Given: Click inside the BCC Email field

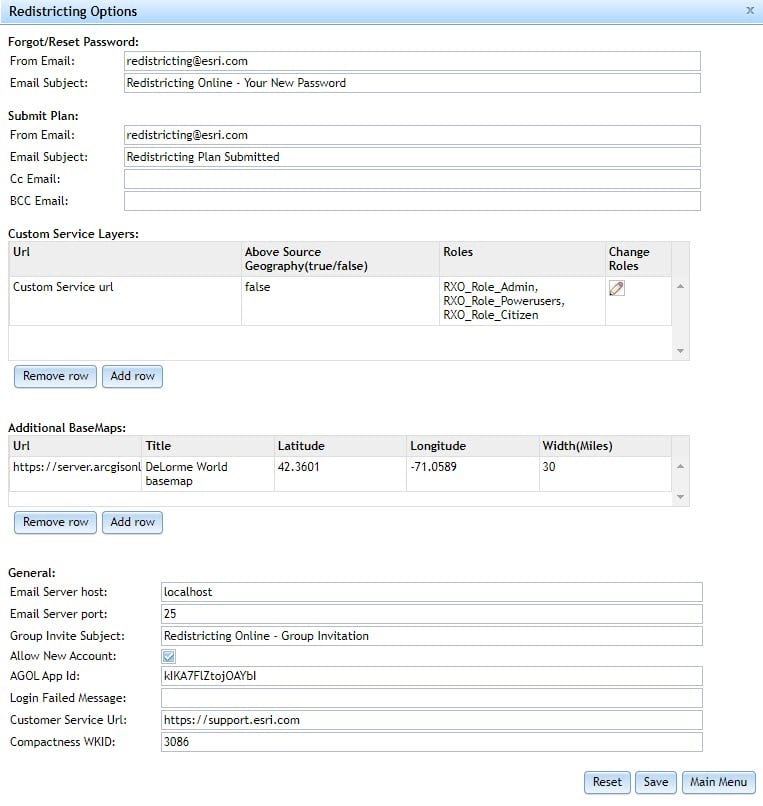Looking at the screenshot, I should tap(410, 200).
